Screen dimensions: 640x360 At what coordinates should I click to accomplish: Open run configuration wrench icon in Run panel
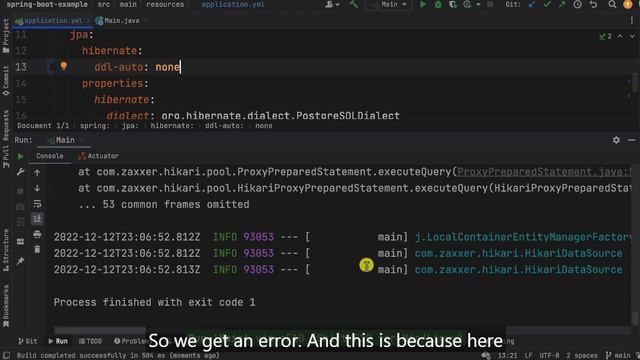click(20, 172)
